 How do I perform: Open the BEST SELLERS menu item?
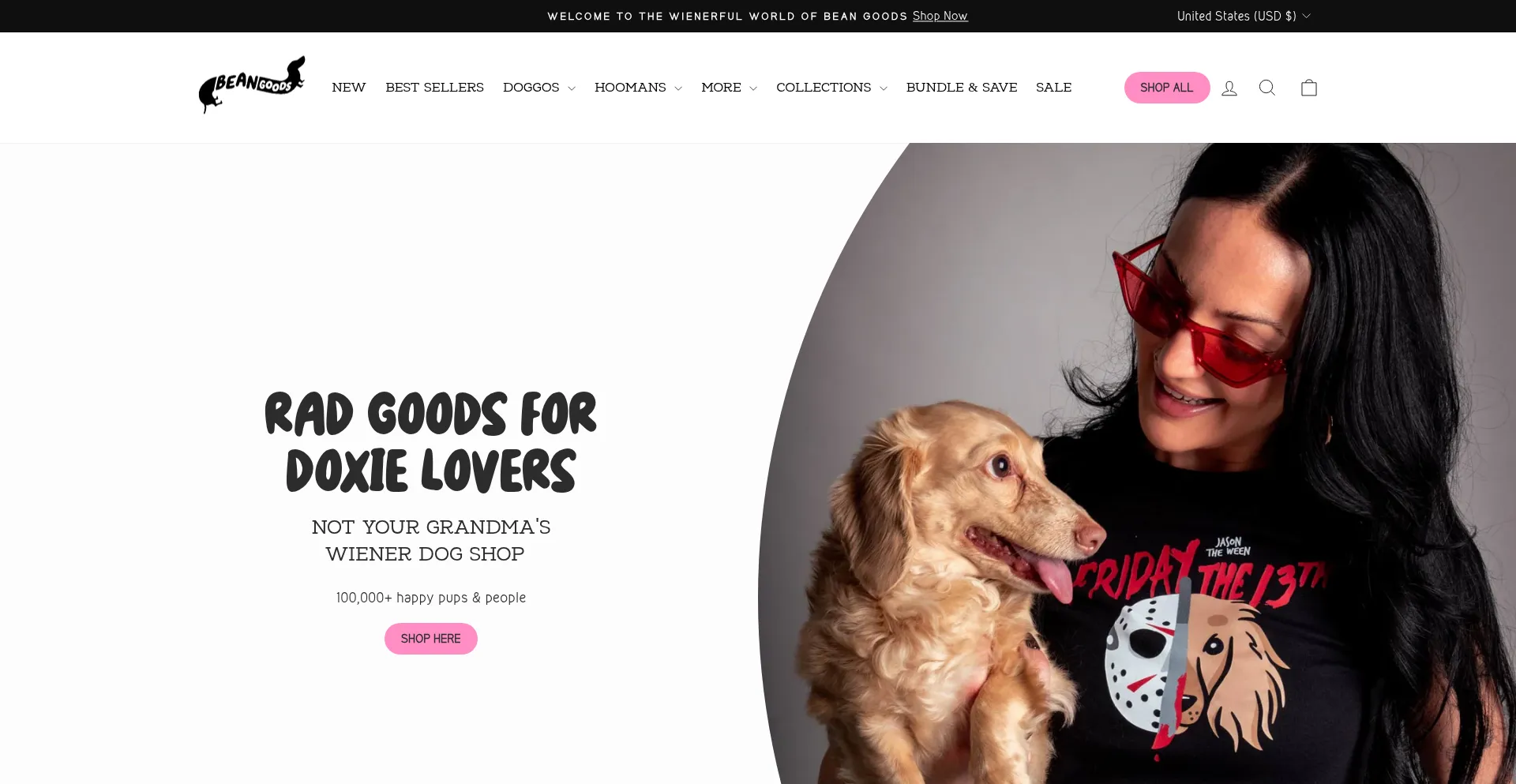434,88
